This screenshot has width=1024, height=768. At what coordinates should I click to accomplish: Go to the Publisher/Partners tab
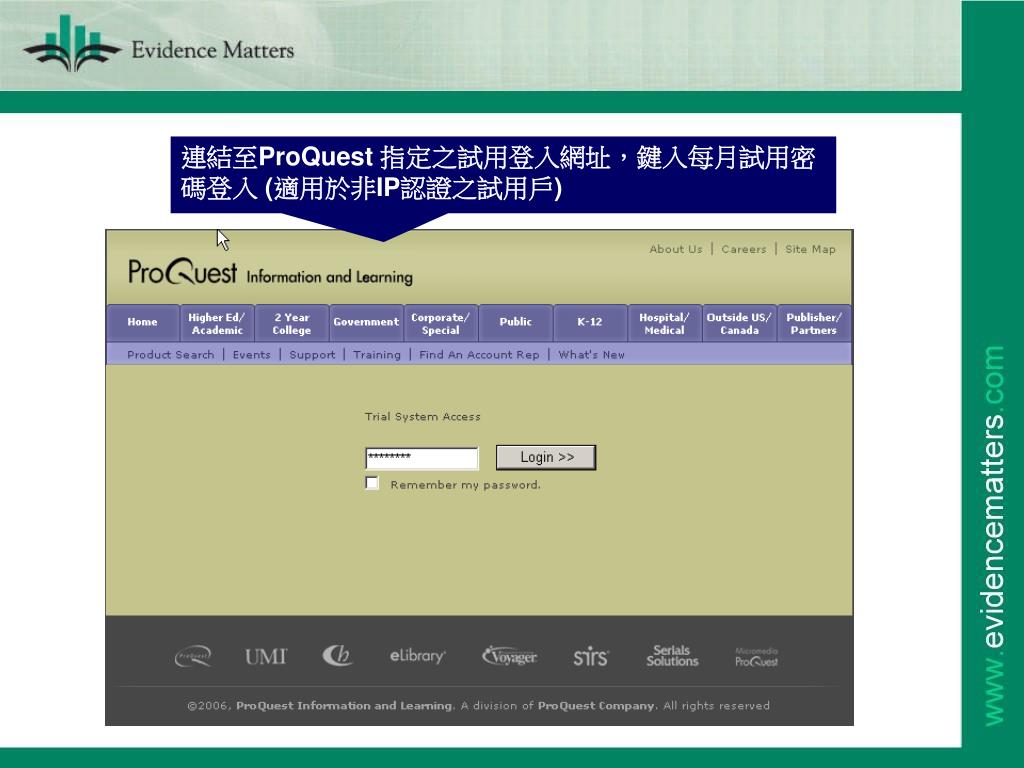(814, 323)
